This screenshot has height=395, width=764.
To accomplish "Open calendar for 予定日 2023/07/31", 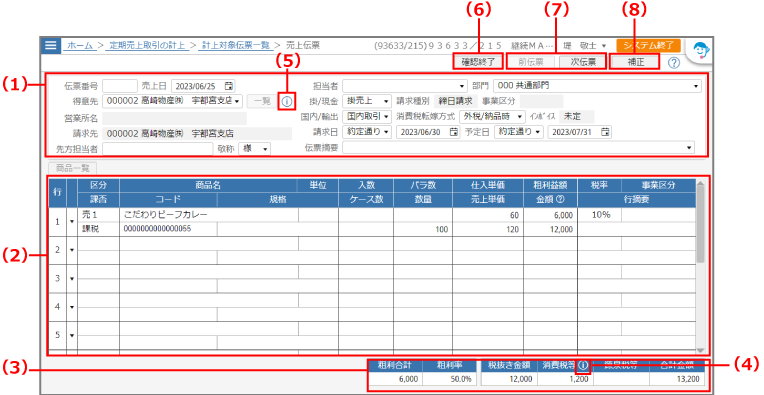I will pos(605,132).
